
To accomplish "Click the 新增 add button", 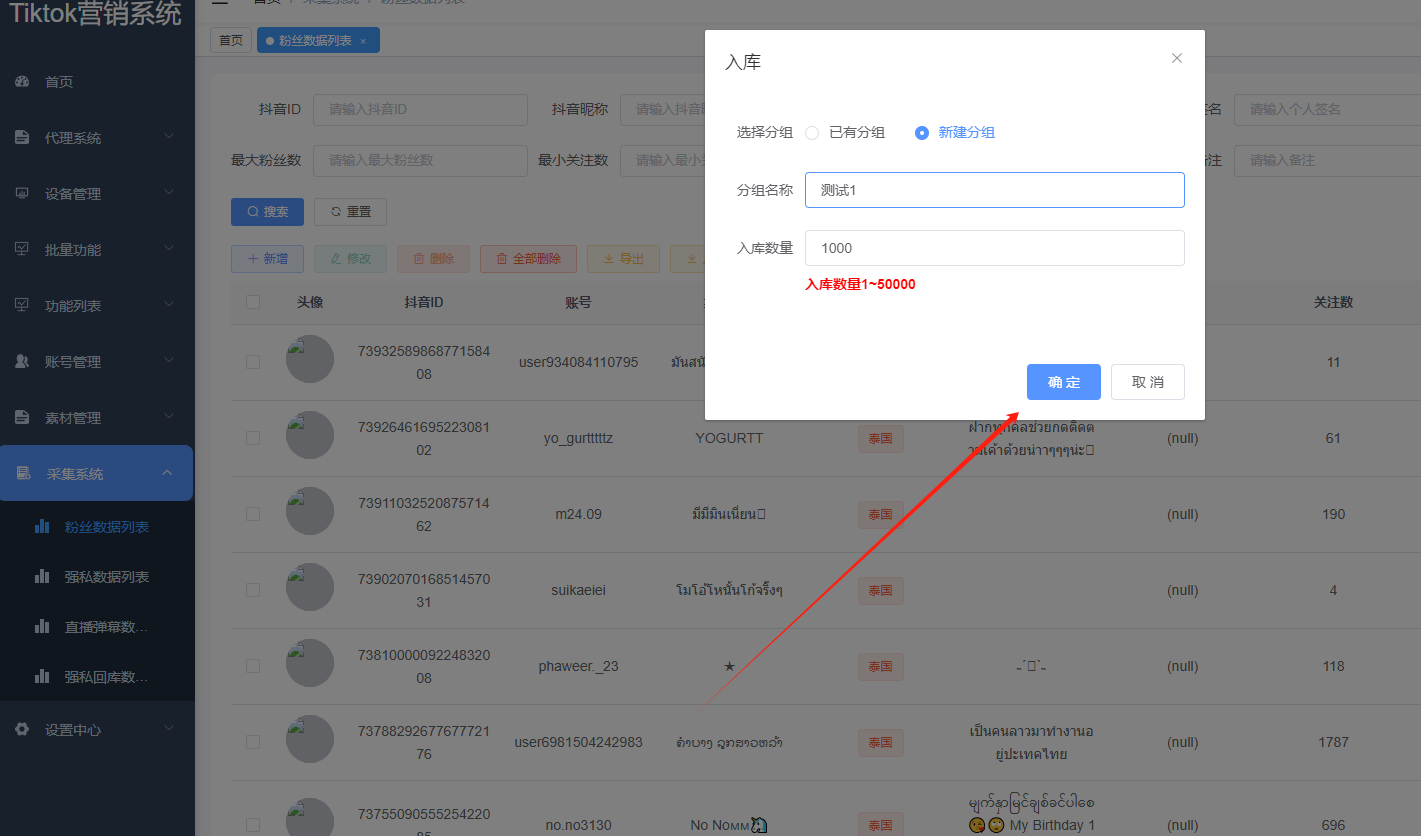I will pos(268,259).
